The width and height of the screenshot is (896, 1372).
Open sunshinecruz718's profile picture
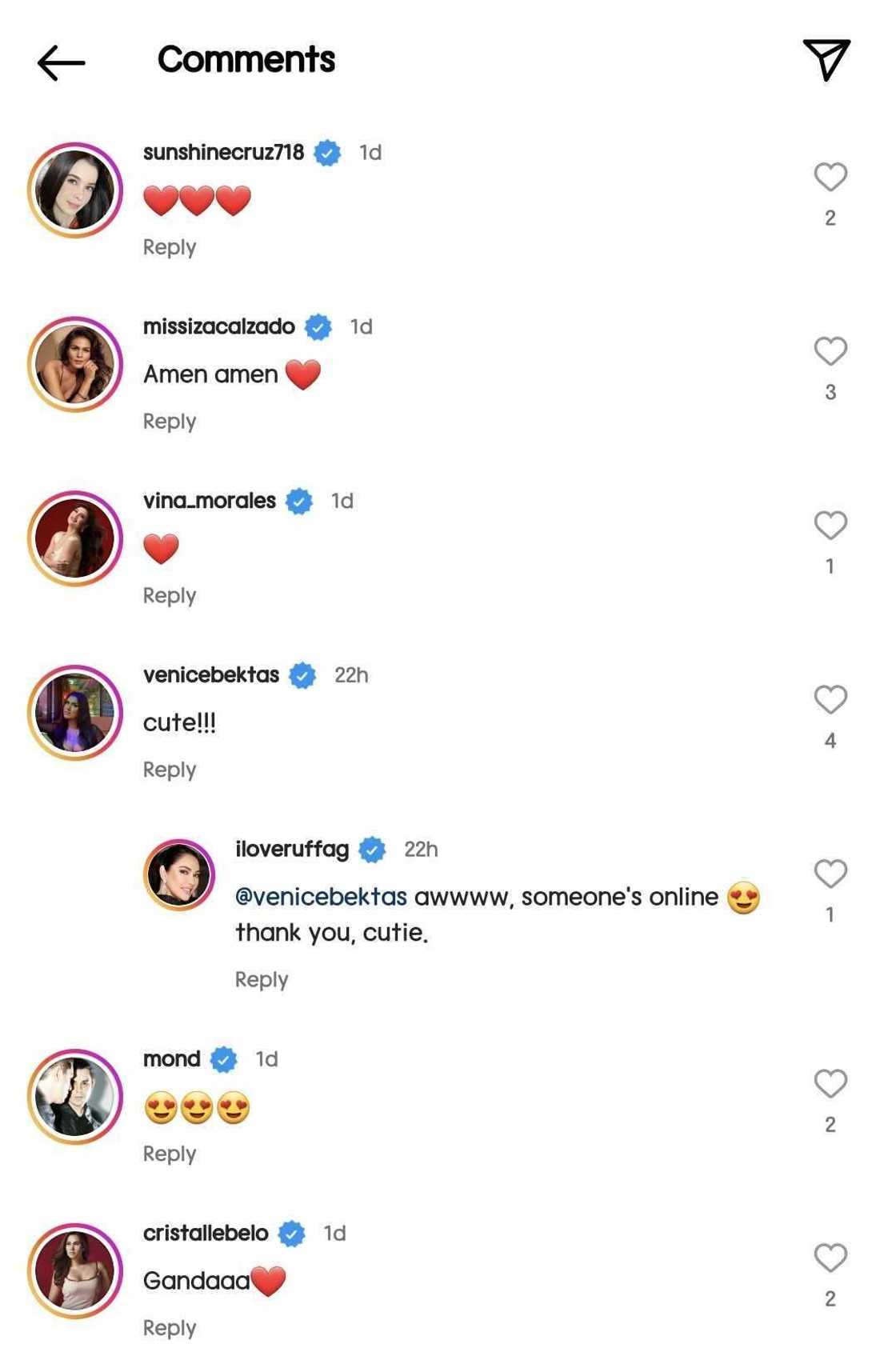pos(75,190)
